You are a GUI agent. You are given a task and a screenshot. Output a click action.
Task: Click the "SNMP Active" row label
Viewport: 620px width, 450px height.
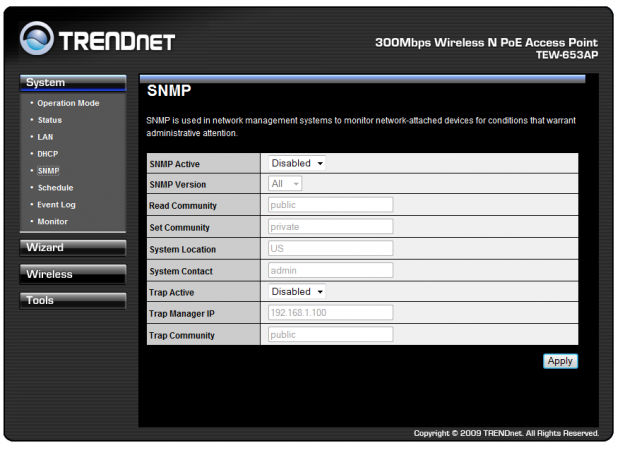pos(174,164)
